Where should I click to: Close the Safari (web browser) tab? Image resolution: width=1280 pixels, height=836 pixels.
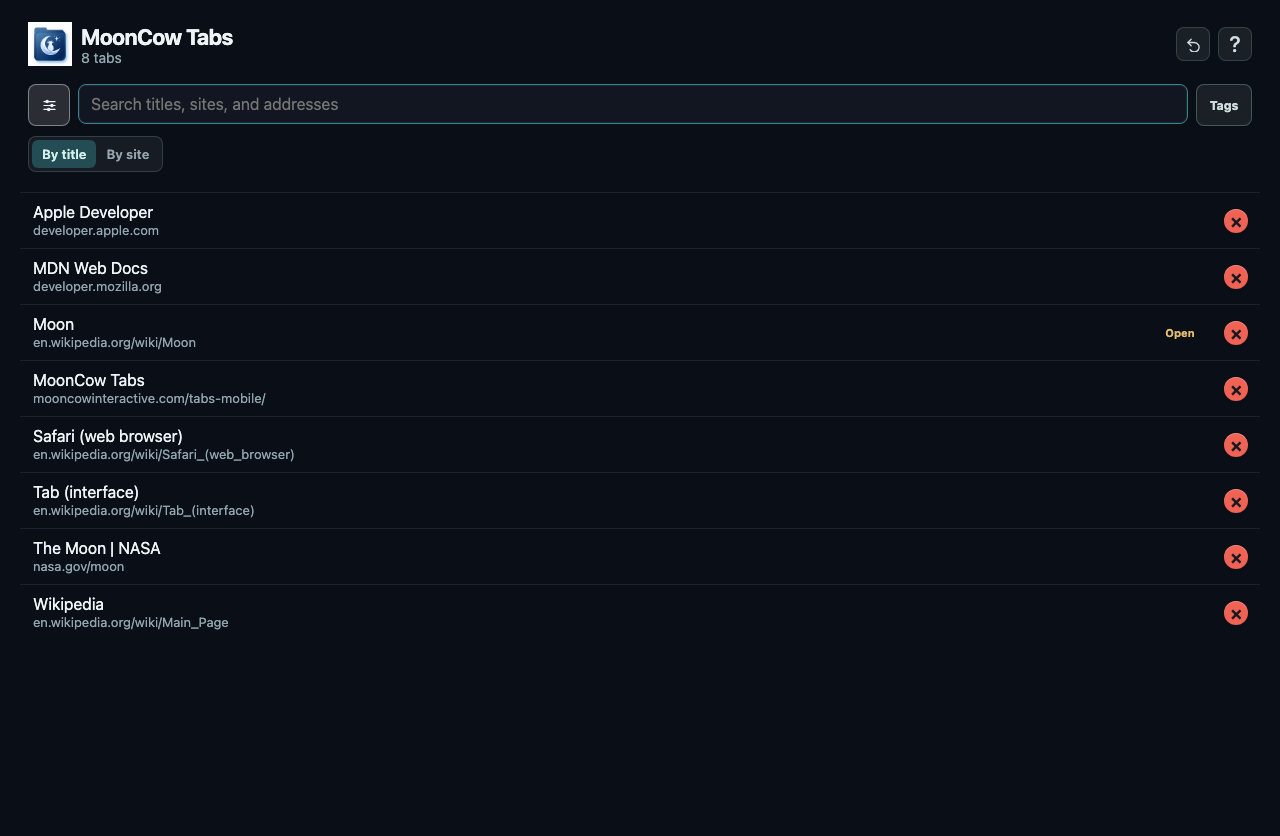click(1236, 445)
